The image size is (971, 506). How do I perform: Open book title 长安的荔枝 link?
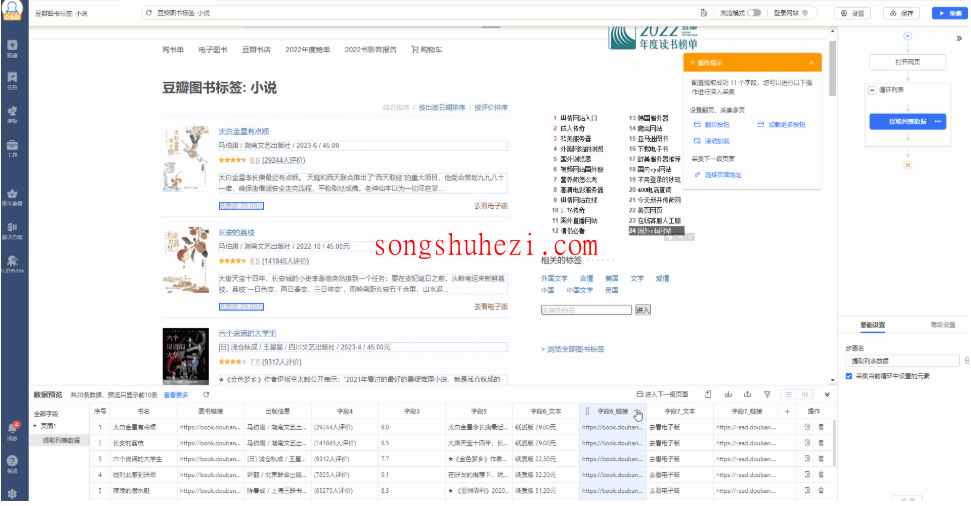coord(237,232)
